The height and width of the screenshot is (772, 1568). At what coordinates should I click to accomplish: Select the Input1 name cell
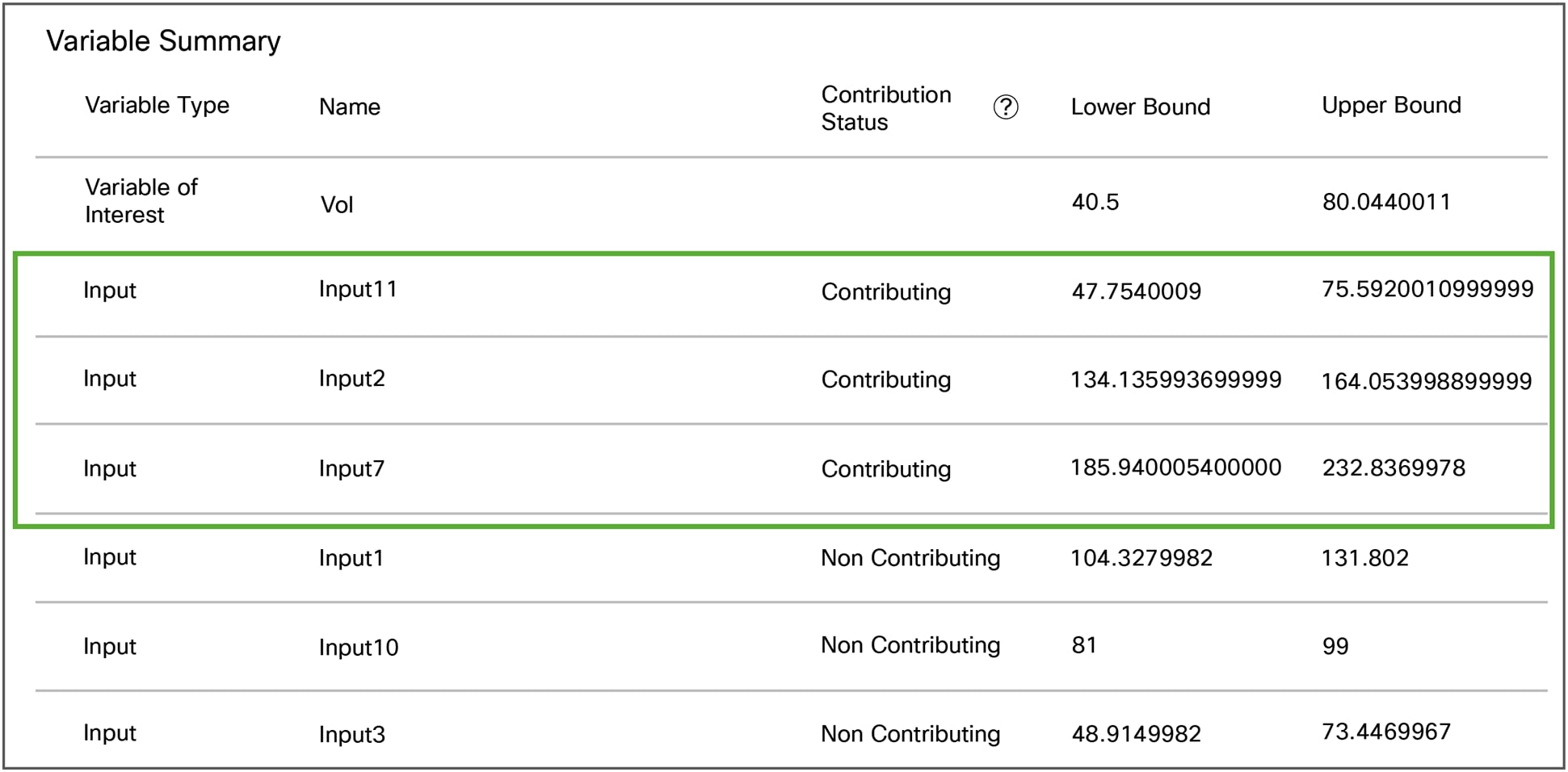click(x=351, y=558)
